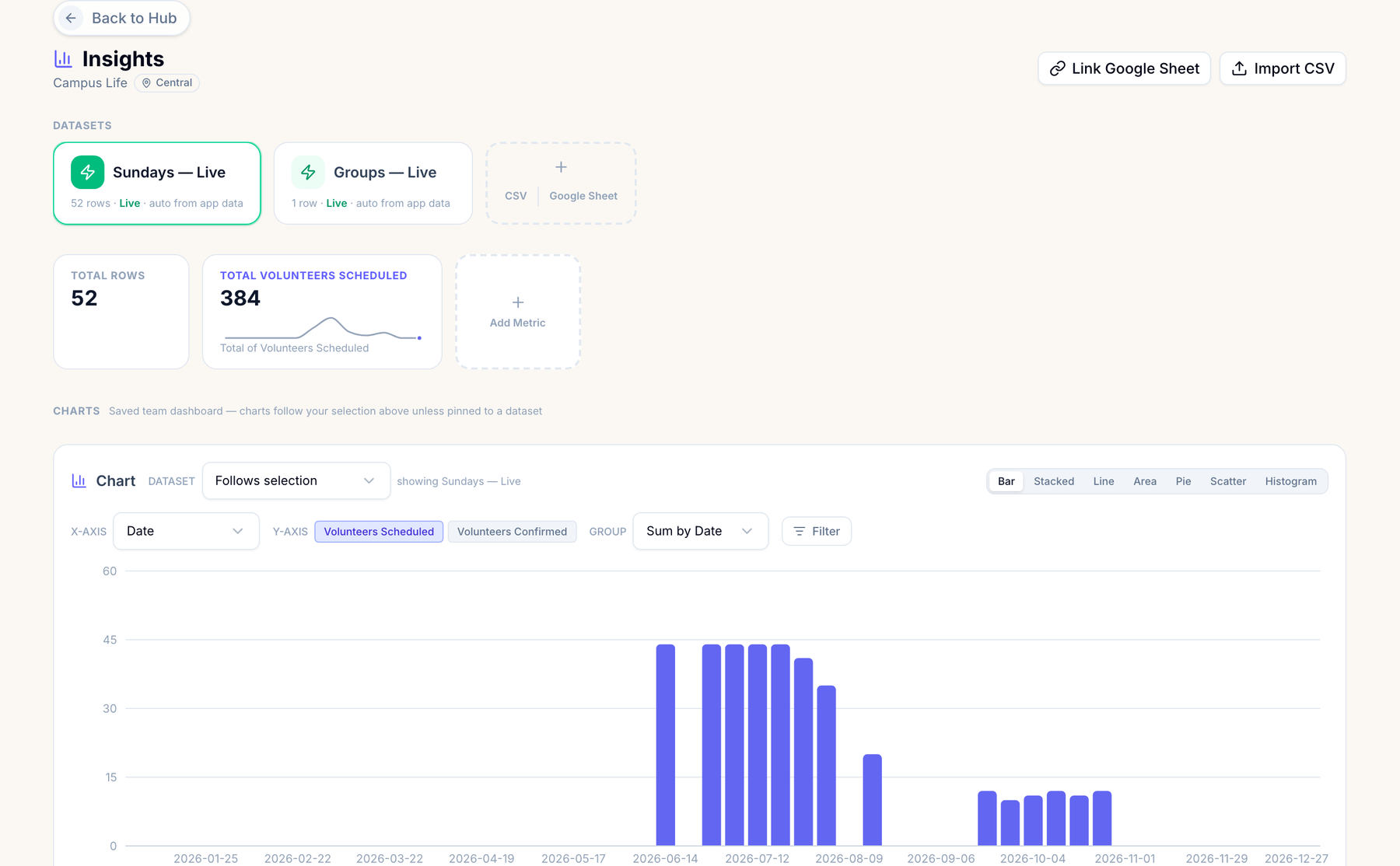Click the upload icon in Import CSV

(1239, 68)
